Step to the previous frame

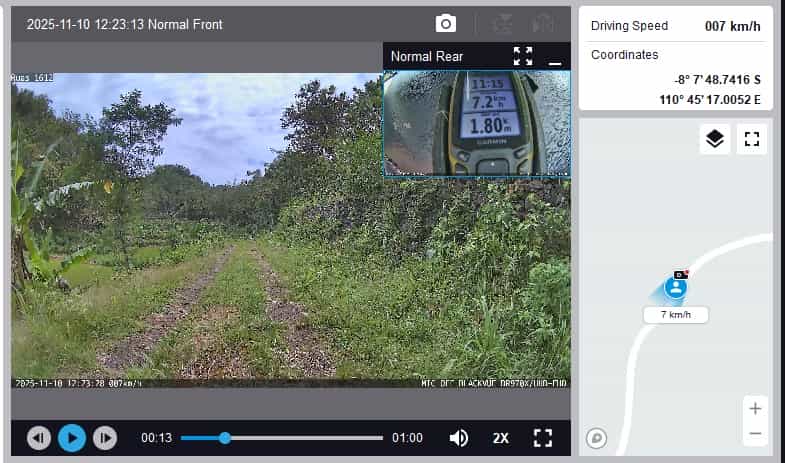point(39,438)
